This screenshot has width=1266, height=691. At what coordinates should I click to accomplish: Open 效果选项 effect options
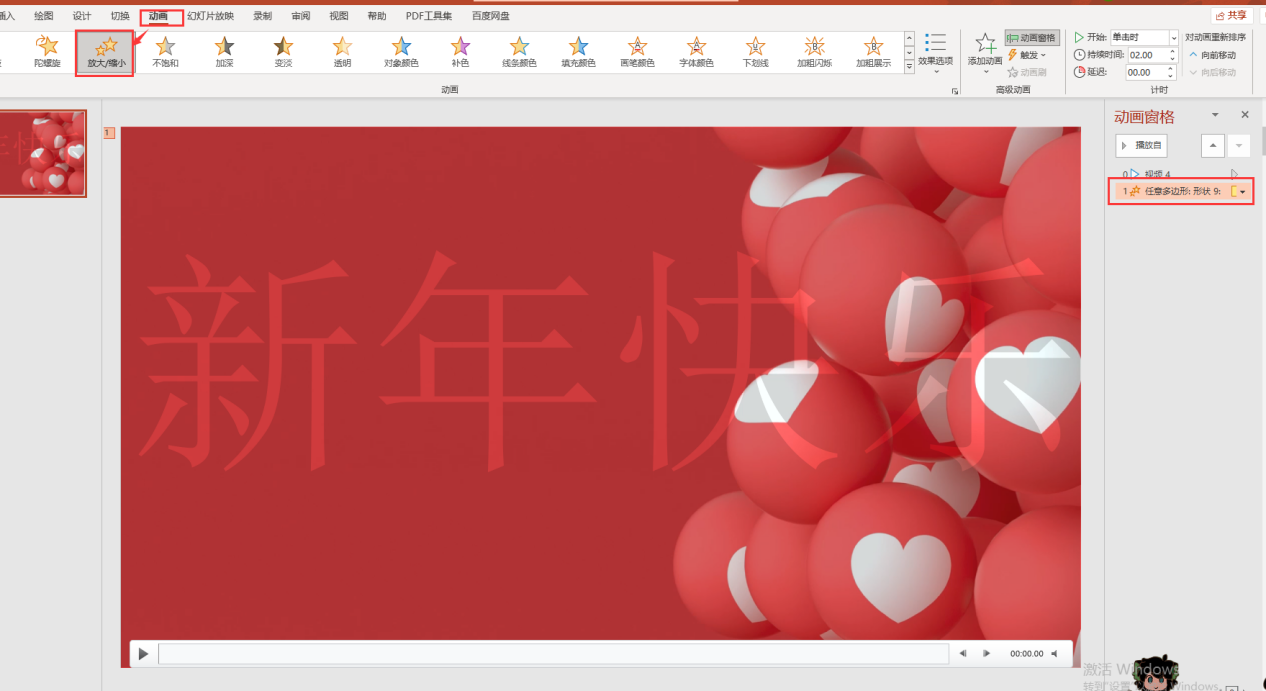click(935, 52)
